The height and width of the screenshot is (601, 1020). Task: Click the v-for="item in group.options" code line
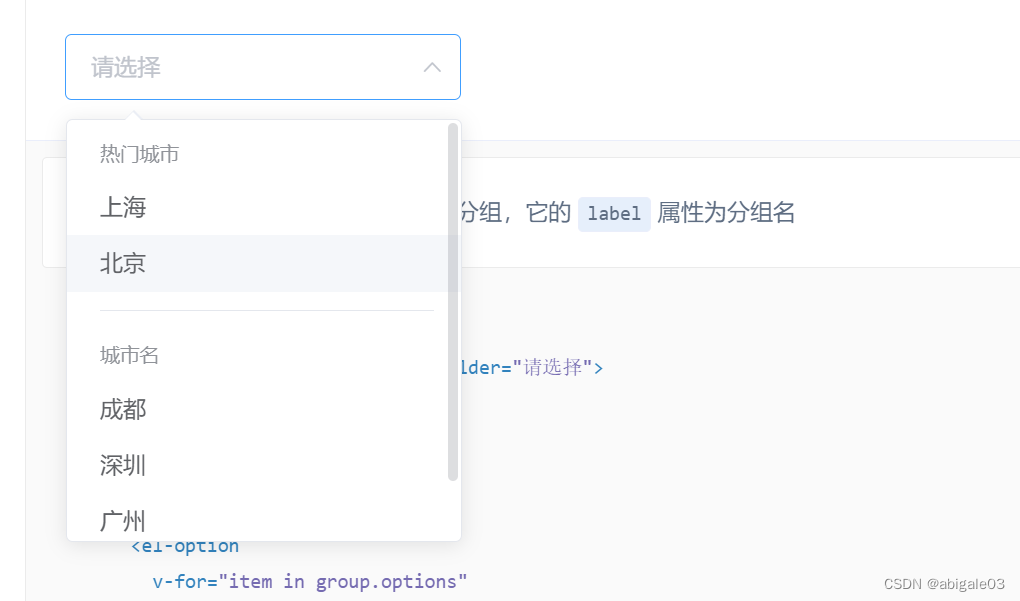click(x=310, y=581)
